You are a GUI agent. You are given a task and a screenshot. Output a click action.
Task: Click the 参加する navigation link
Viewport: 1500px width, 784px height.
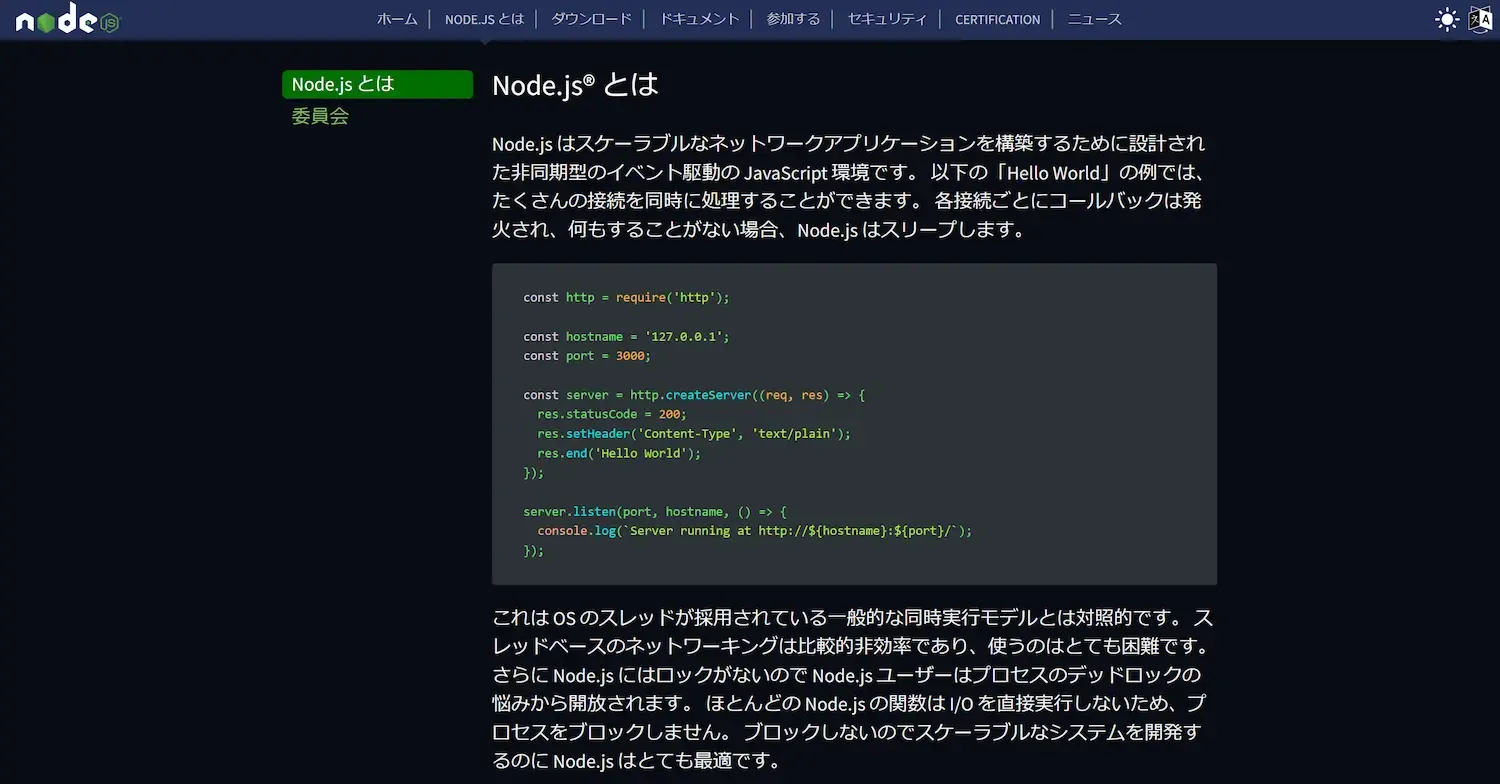click(793, 18)
